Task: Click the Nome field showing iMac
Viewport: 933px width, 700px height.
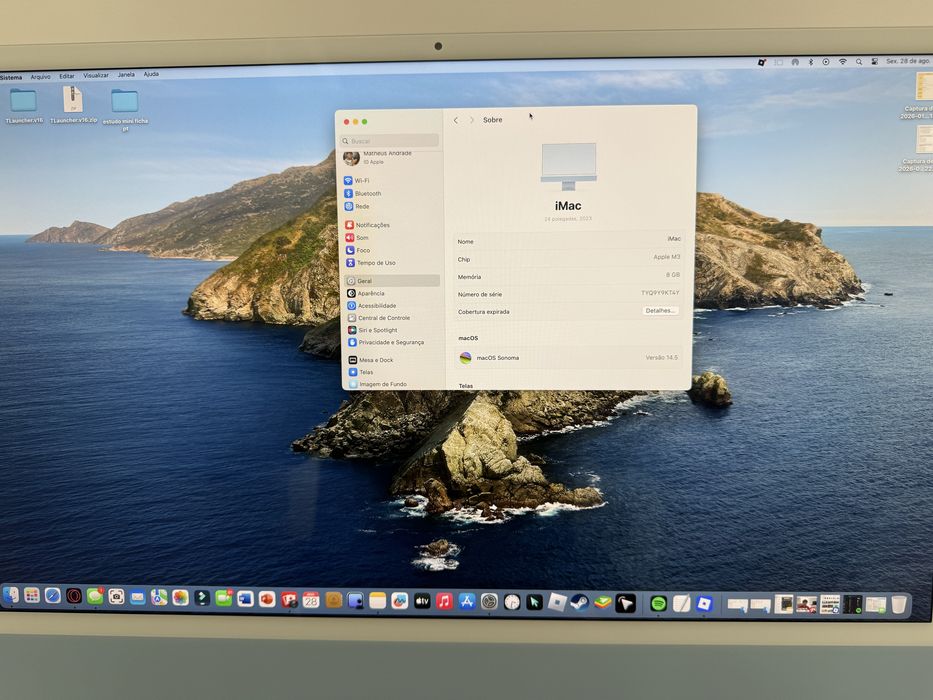Action: point(568,240)
